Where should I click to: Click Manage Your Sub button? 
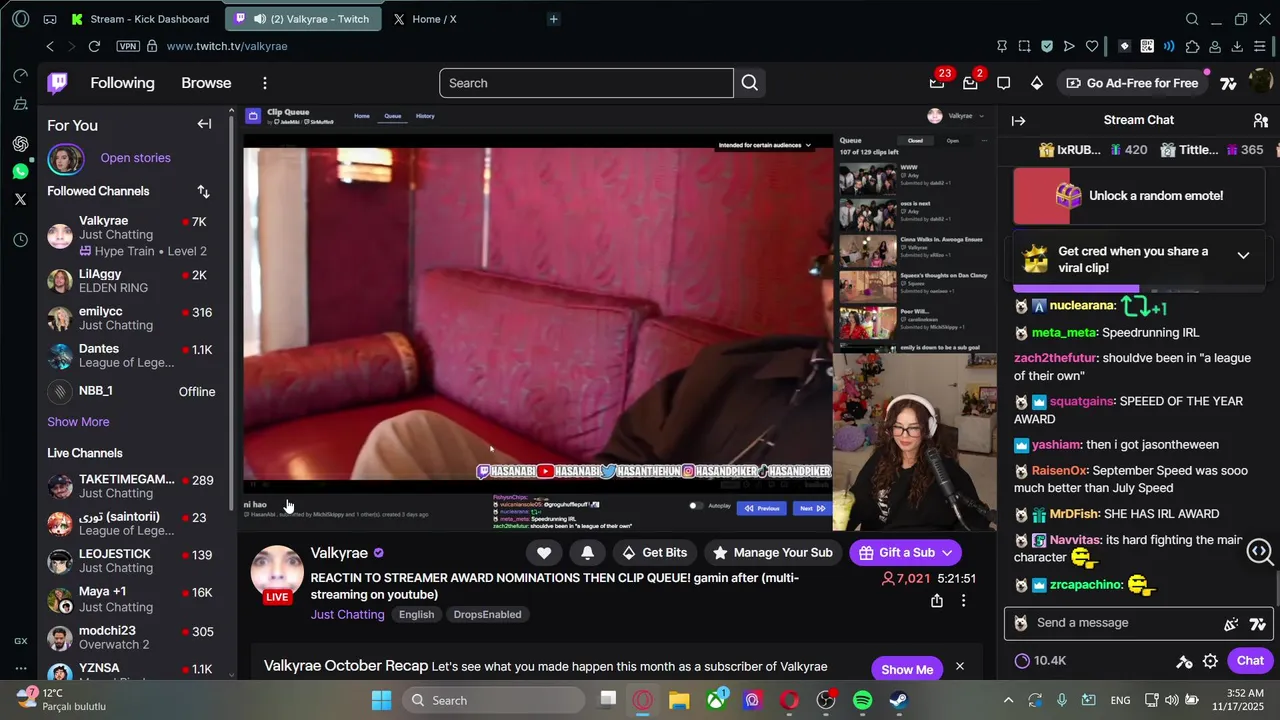(773, 553)
